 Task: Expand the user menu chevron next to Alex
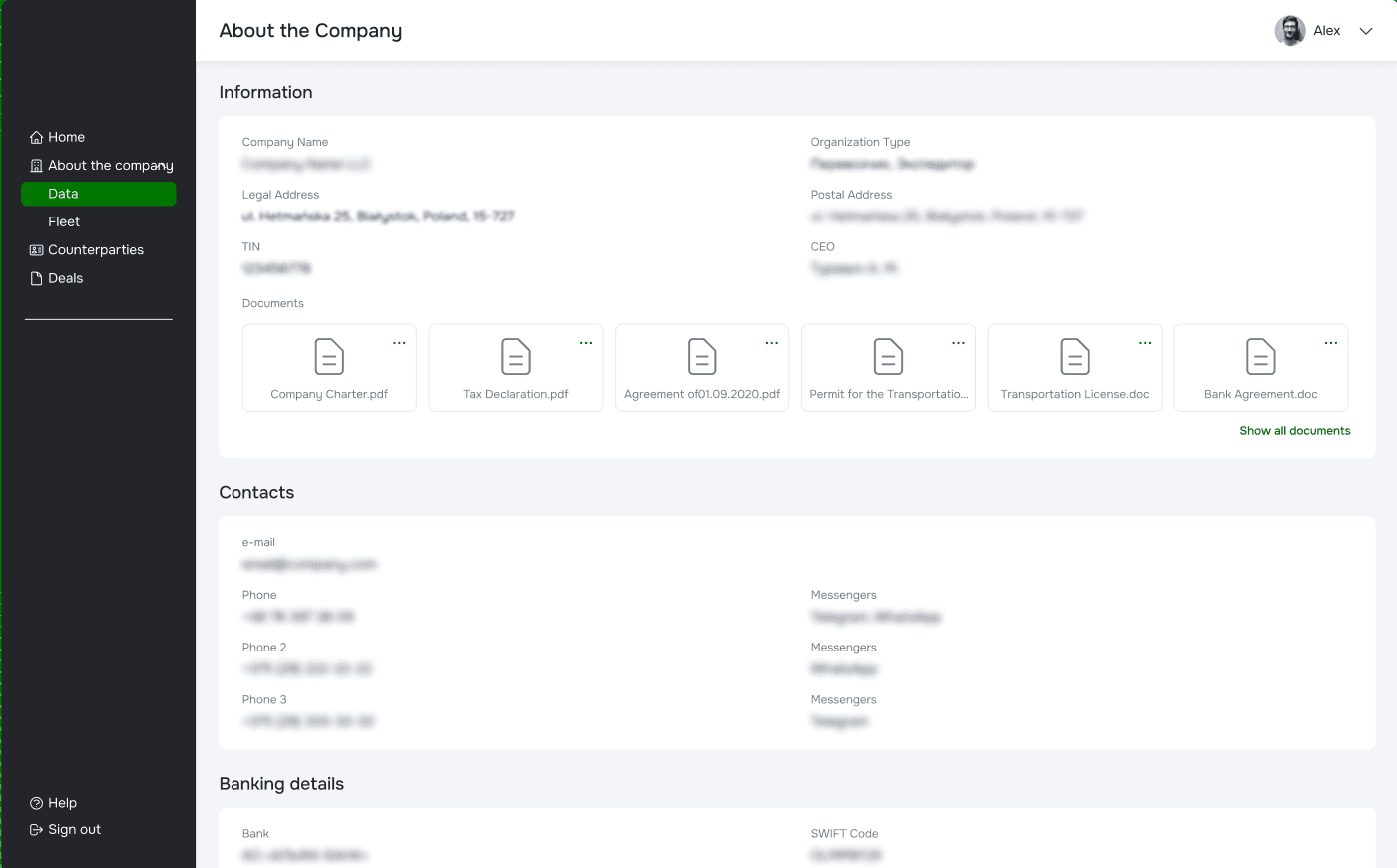[1366, 31]
